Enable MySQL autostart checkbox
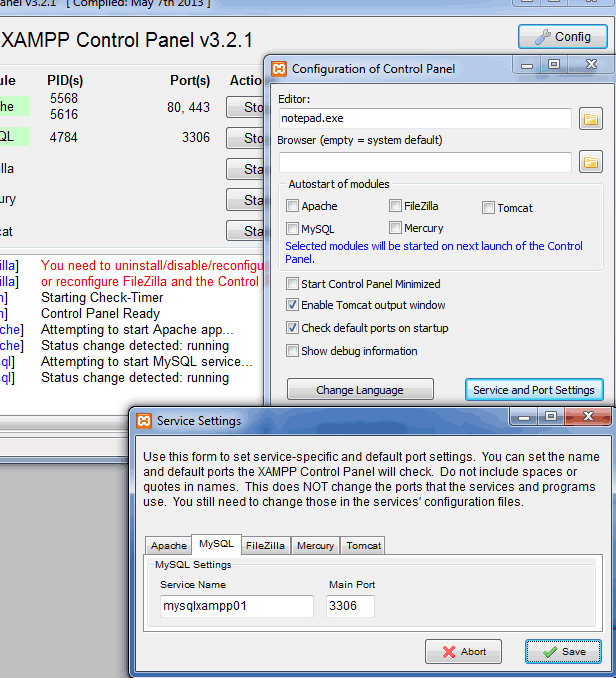 point(292,228)
